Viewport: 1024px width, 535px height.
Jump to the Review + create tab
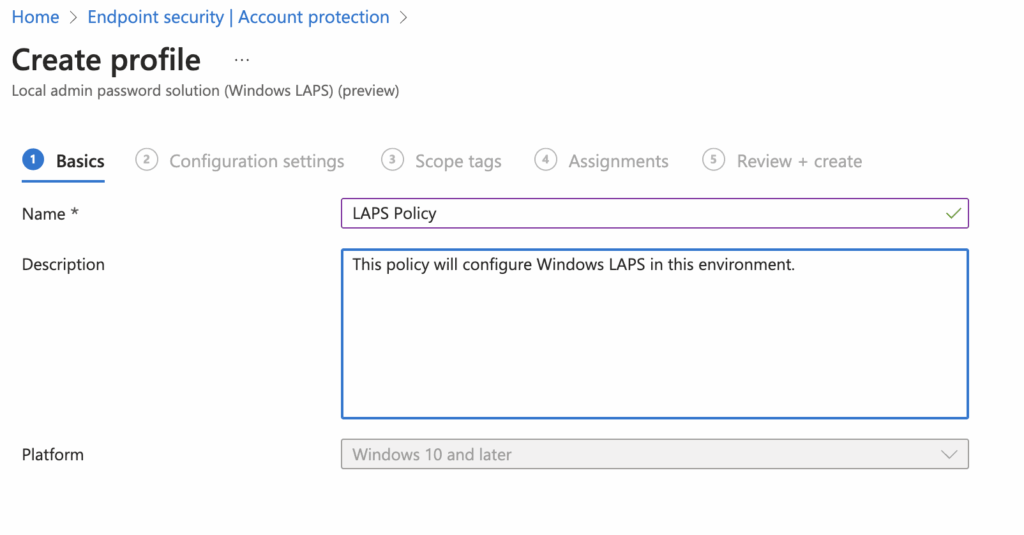pos(799,161)
